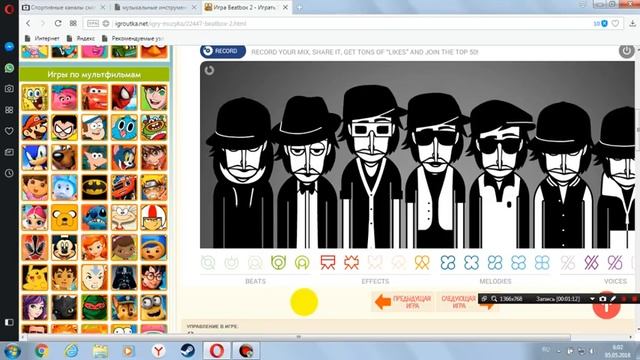640x360 pixels.
Task: Select the second green beat icon
Action: [x=302, y=262]
